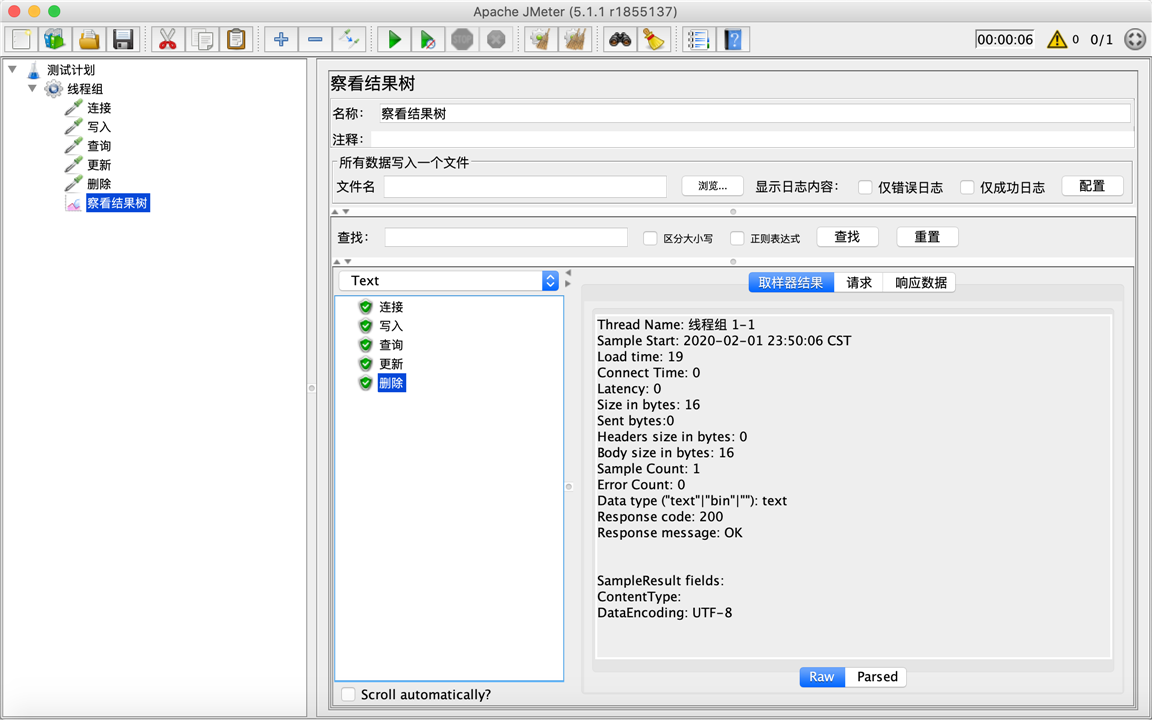Click the broom Reset Search icon

pyautogui.click(x=653, y=39)
